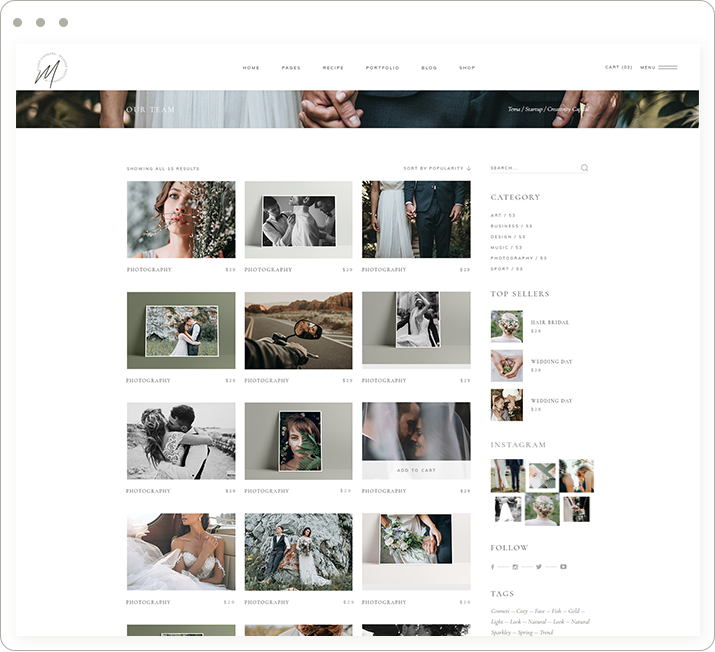This screenshot has width=715, height=652.
Task: Open the Hair Bridal top seller thumbnail
Action: (506, 326)
